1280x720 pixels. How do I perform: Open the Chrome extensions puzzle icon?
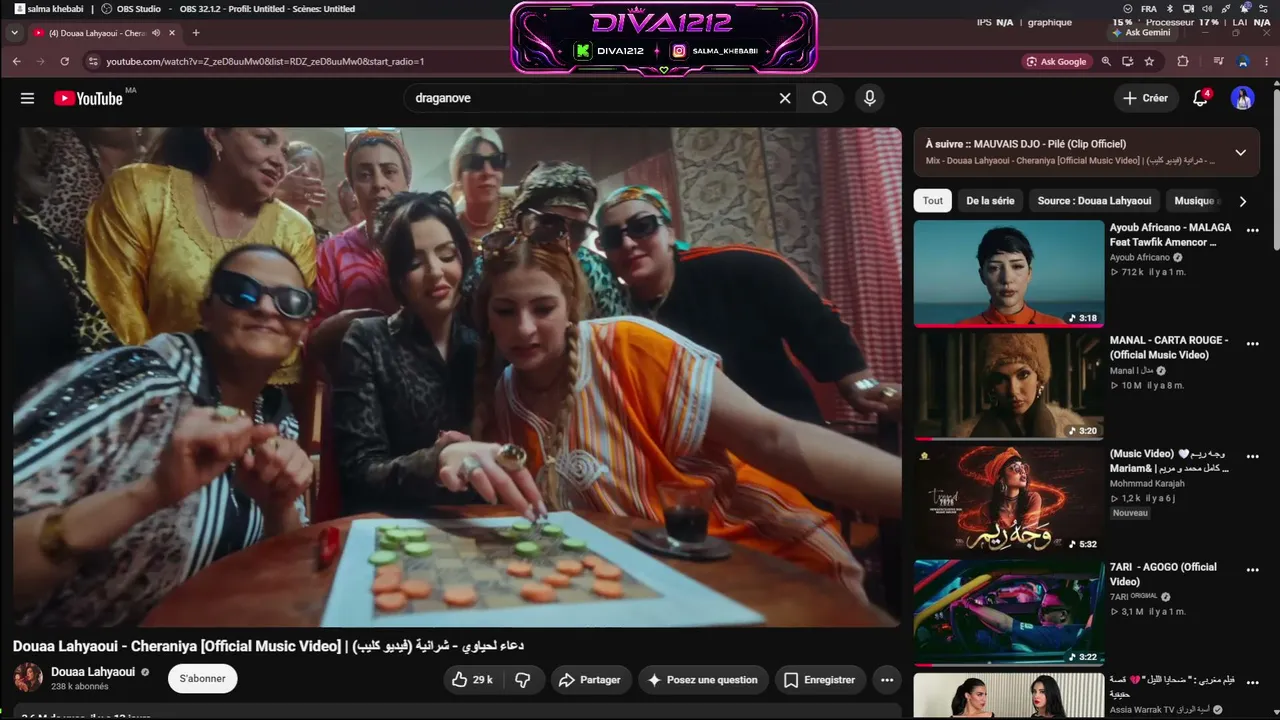pos(1183,61)
